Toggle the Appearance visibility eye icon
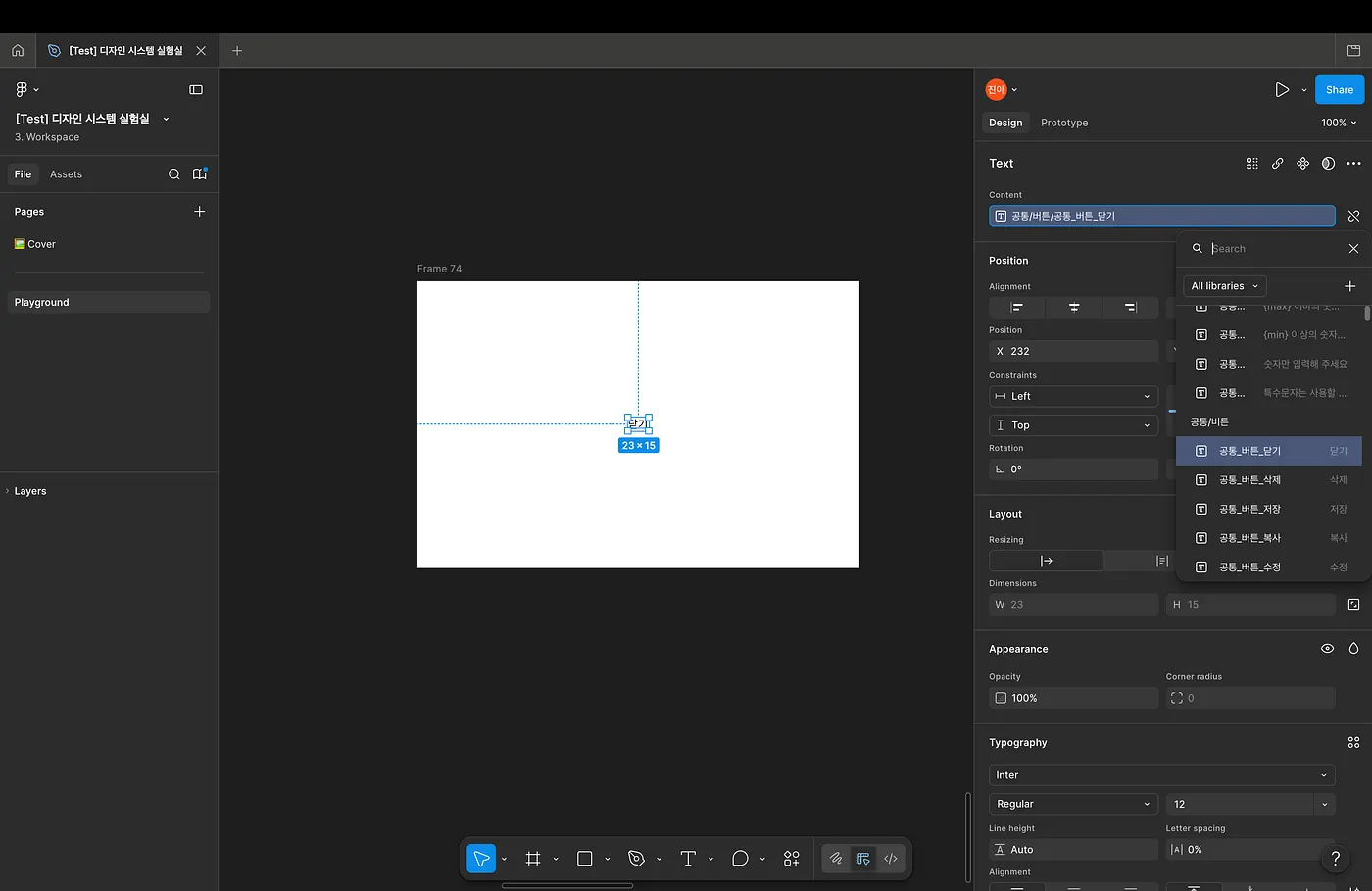This screenshot has width=1372, height=891. click(1327, 649)
